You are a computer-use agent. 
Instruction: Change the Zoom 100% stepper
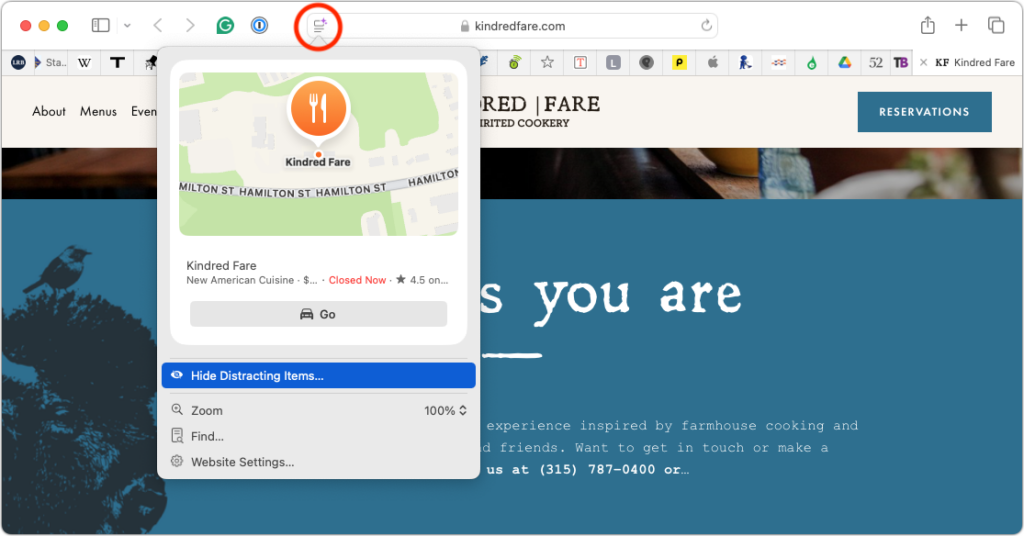[445, 411]
